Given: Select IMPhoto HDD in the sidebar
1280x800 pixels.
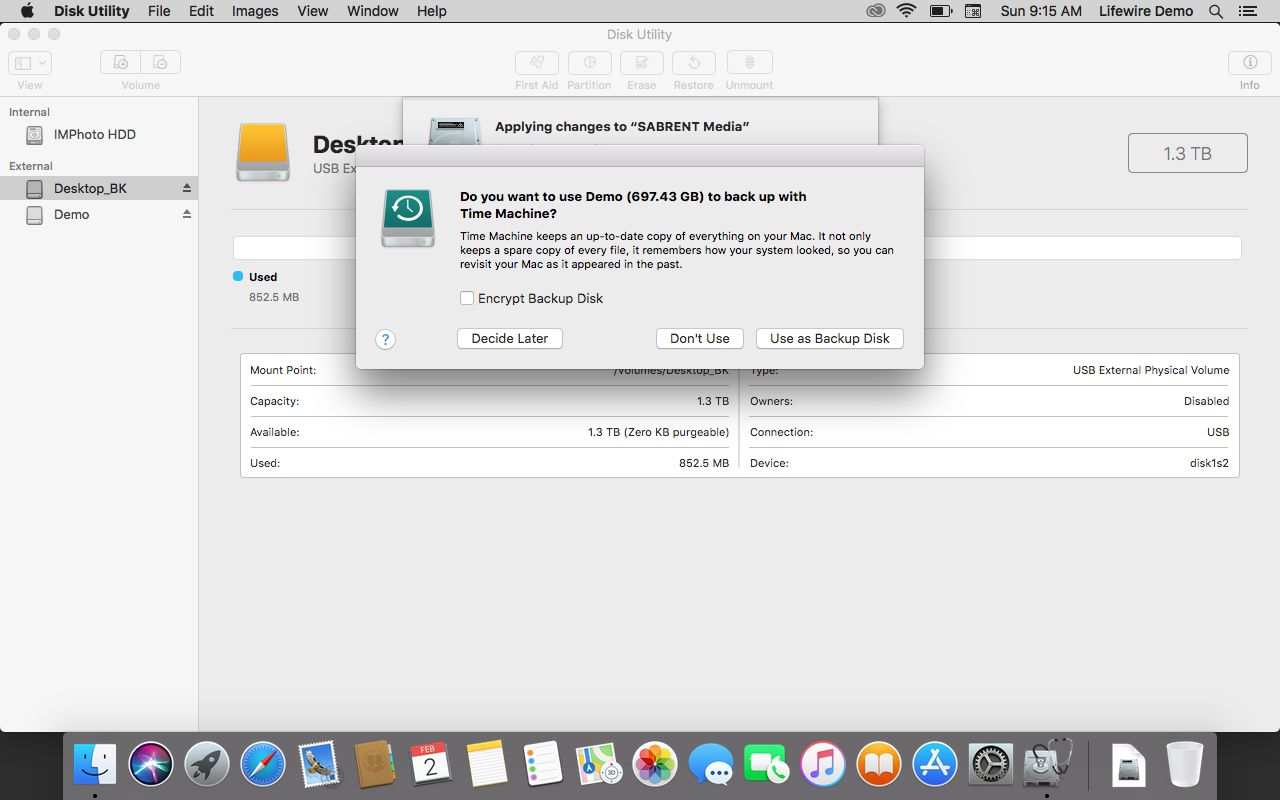Looking at the screenshot, I should point(99,134).
